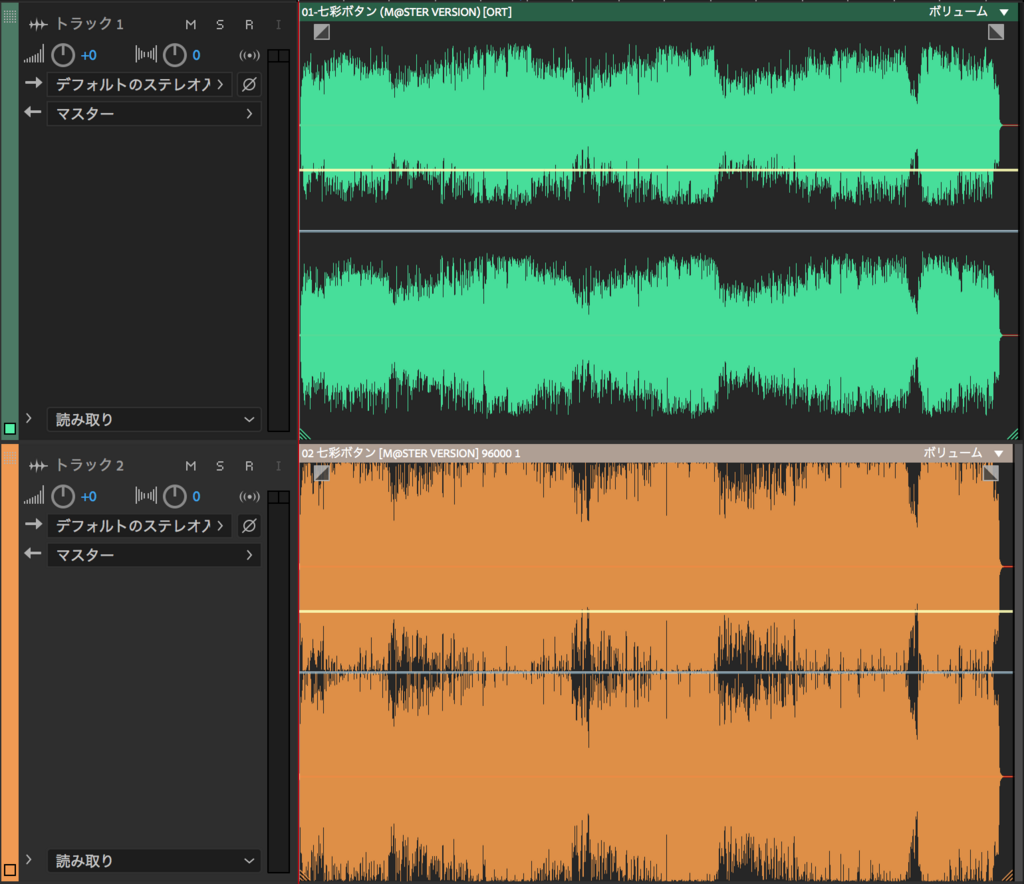Click the orange Track 2 color square
1024x884 pixels.
[10, 870]
